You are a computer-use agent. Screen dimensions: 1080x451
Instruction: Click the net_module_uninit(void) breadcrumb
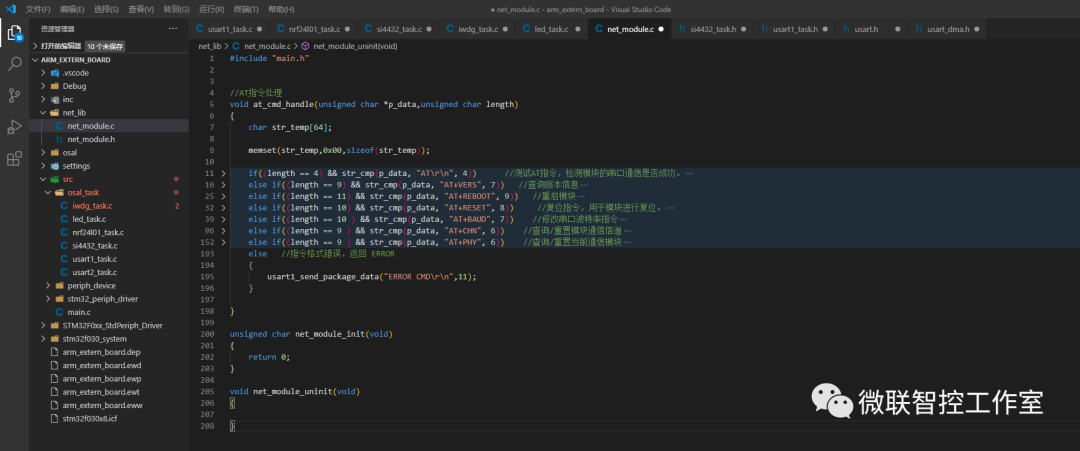(x=355, y=46)
